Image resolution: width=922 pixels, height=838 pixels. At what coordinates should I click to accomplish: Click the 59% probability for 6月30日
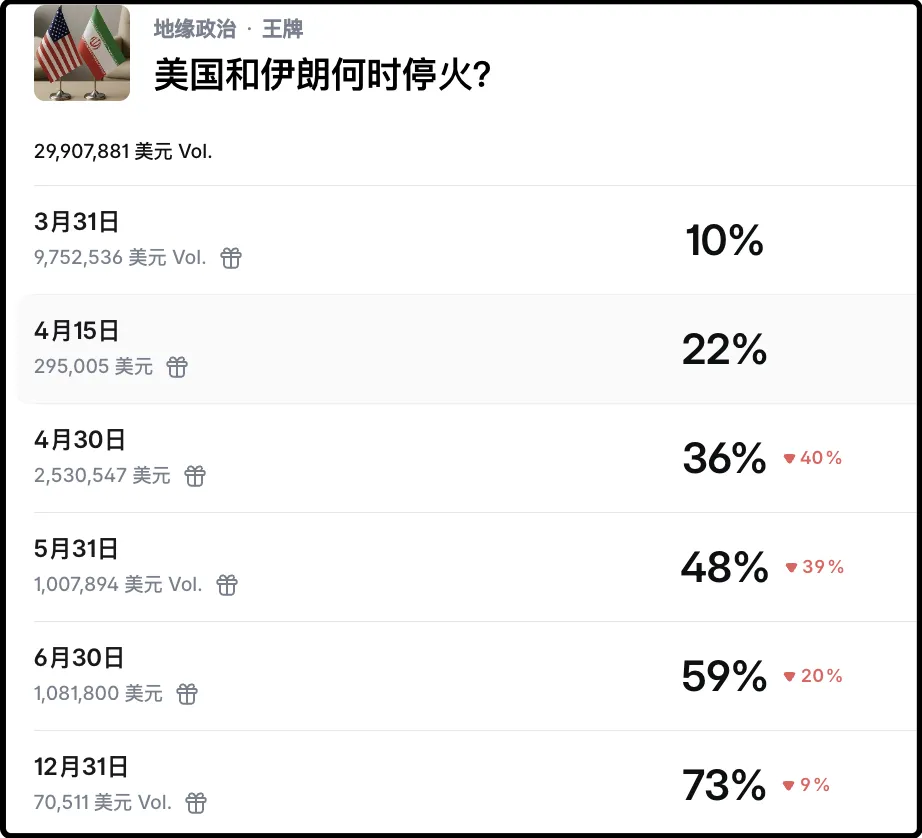[x=724, y=677]
